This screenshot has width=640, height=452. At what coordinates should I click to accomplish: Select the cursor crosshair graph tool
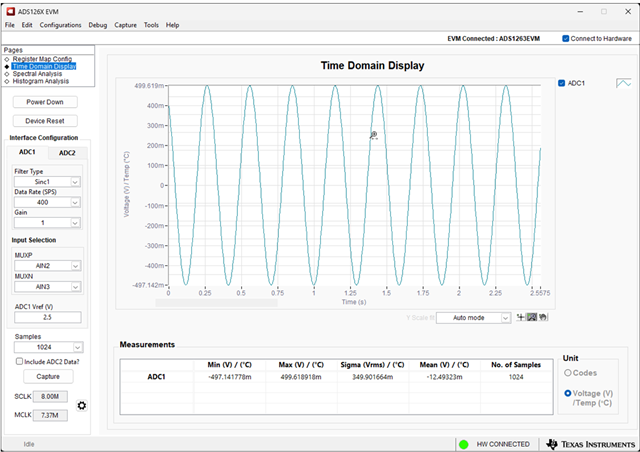(x=520, y=317)
